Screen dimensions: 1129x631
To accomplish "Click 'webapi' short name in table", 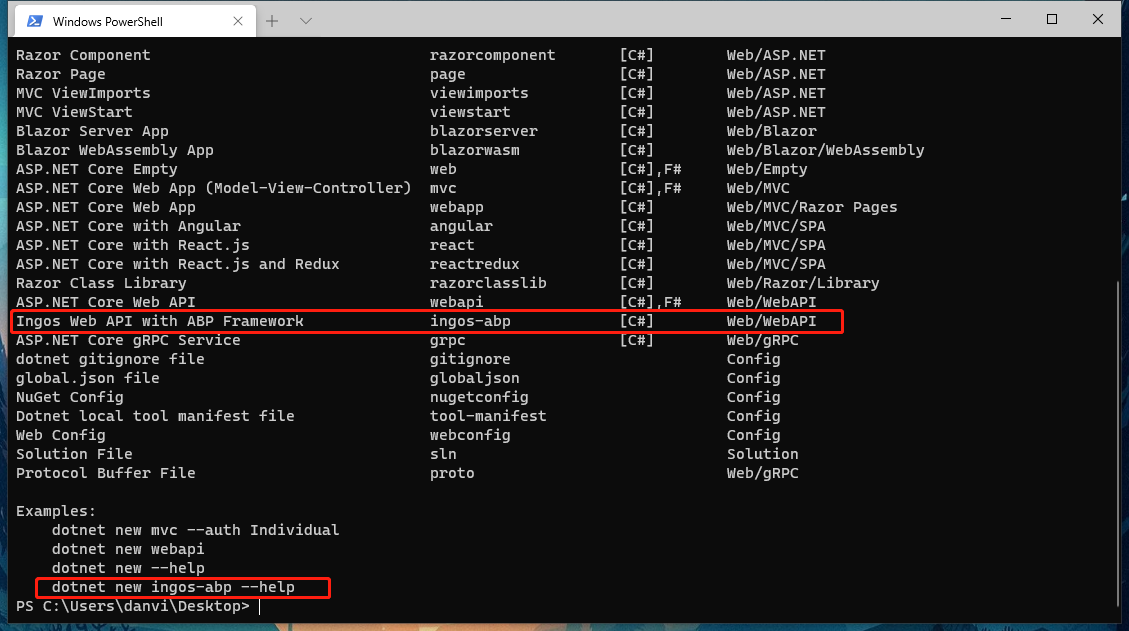I will [x=456, y=302].
